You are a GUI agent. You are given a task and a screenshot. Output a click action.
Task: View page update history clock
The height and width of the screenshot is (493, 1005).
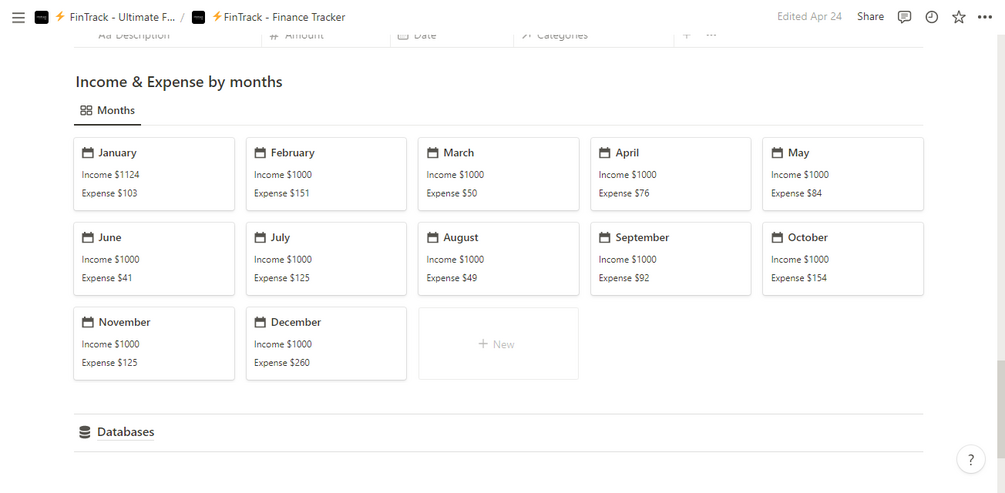coord(932,17)
